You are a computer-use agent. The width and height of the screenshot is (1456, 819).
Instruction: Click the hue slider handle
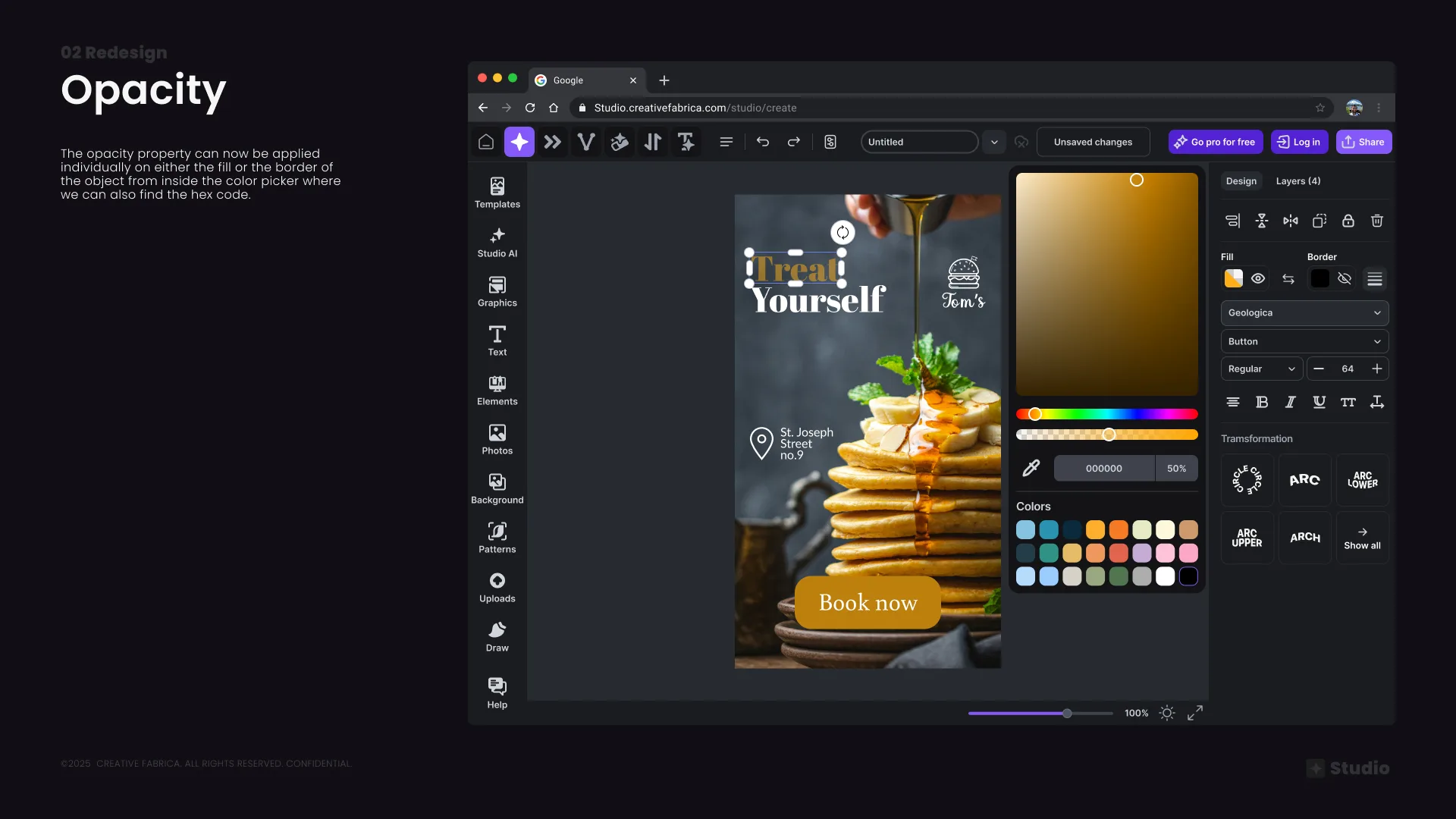(1035, 414)
